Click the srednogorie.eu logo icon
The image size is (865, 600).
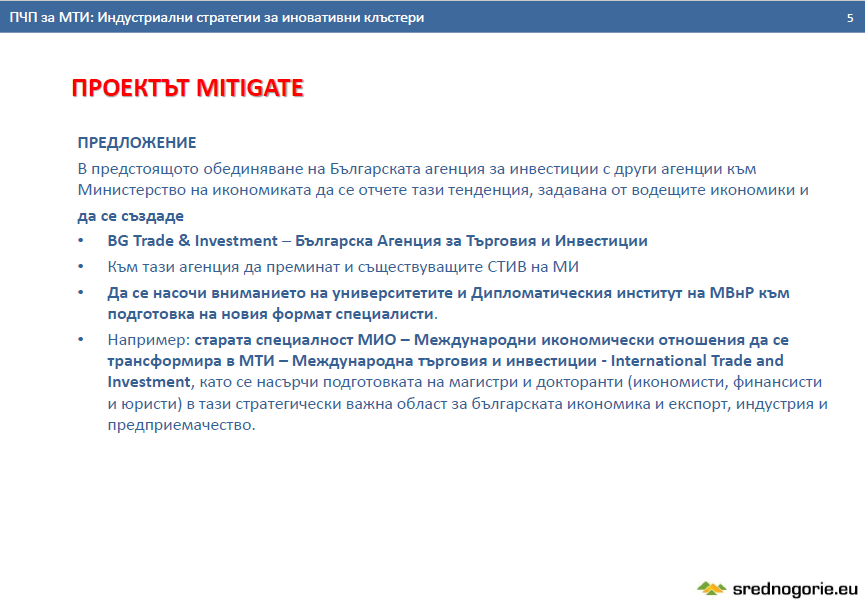coord(712,588)
